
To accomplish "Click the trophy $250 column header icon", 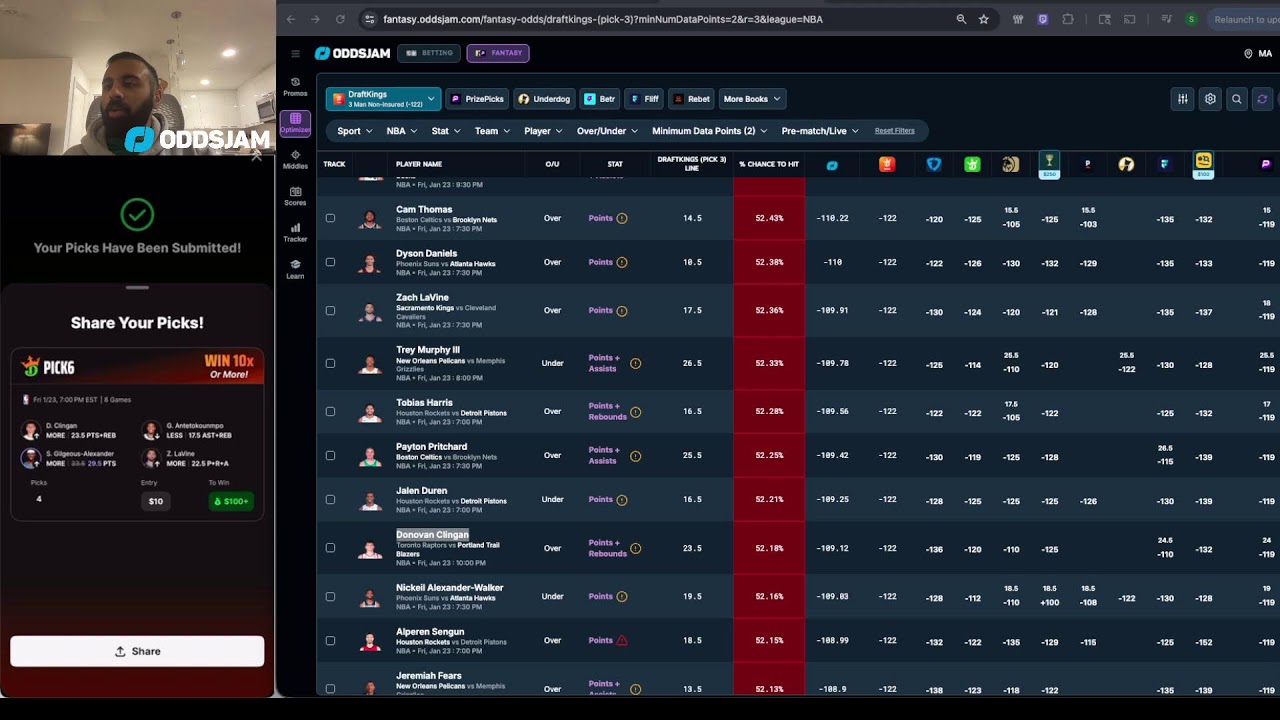I will pos(1049,163).
